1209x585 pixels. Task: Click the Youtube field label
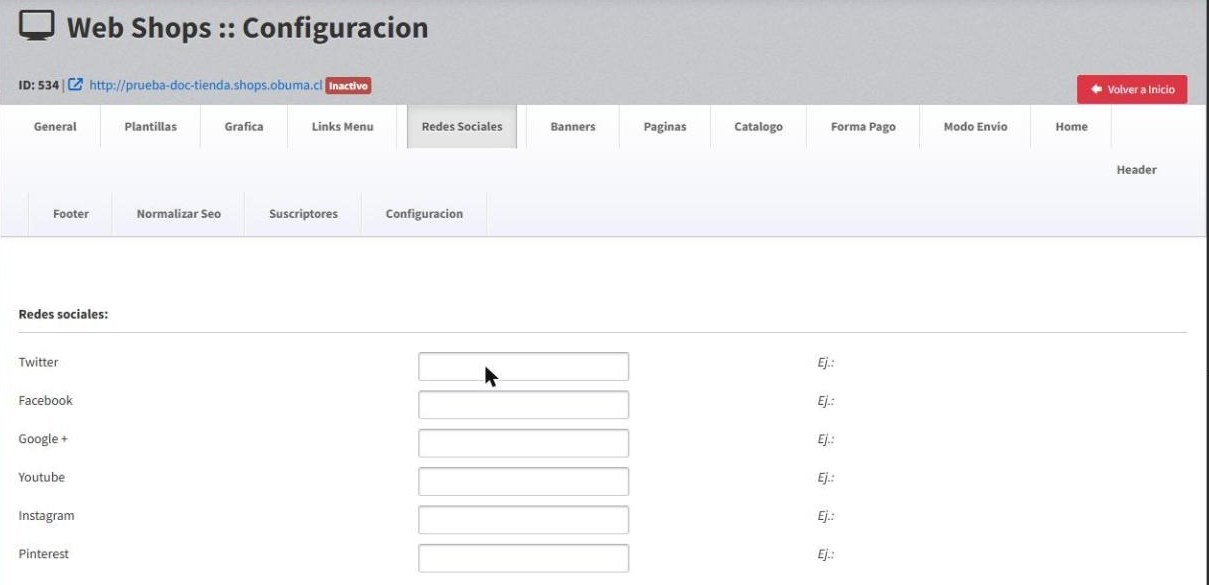(41, 477)
